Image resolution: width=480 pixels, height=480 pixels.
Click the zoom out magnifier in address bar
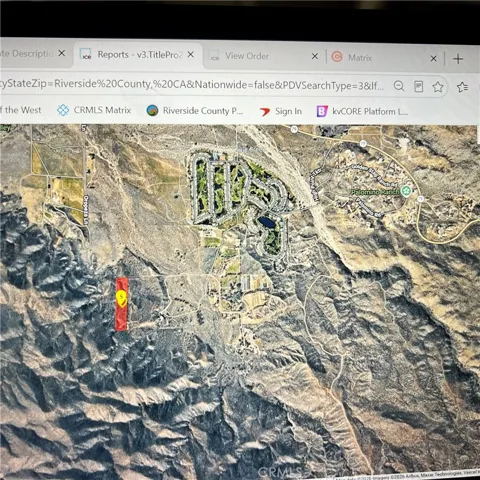(399, 86)
